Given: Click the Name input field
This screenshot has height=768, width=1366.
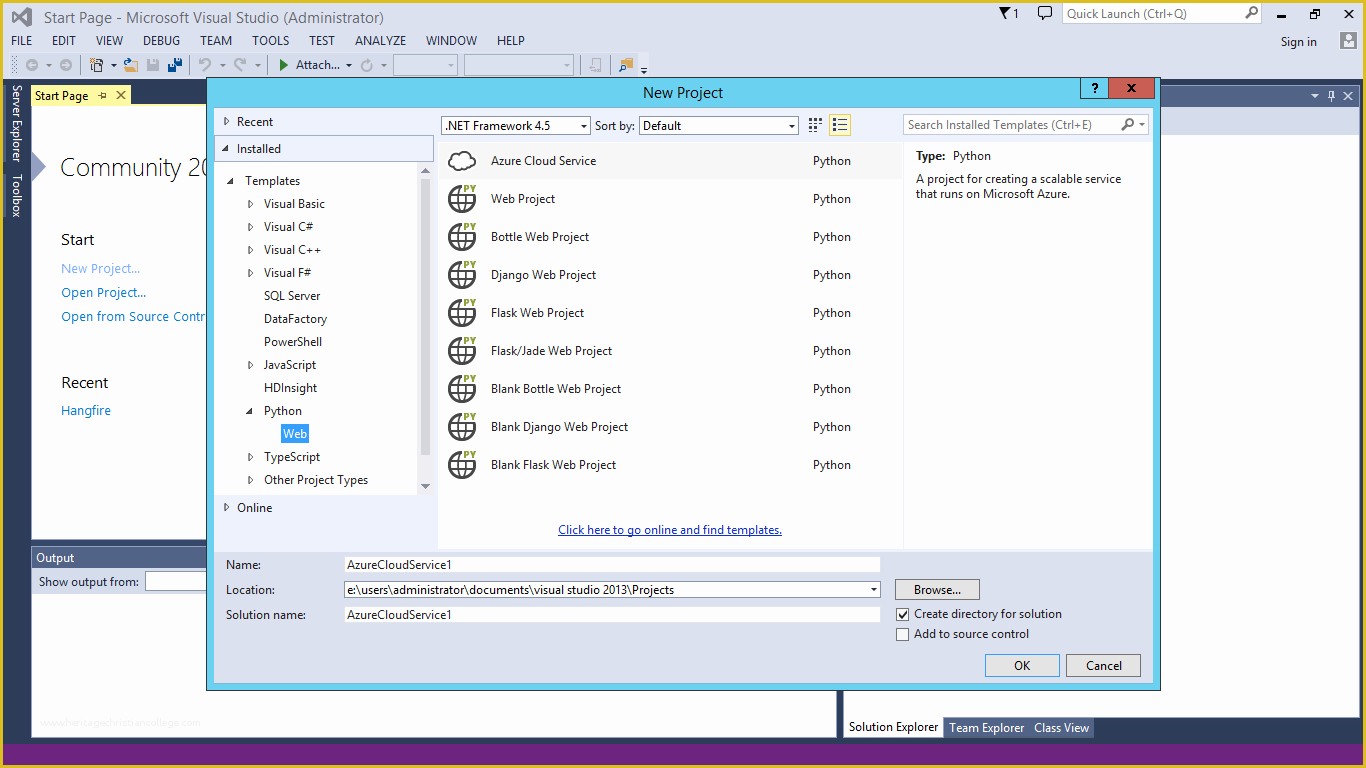Looking at the screenshot, I should click(x=612, y=565).
